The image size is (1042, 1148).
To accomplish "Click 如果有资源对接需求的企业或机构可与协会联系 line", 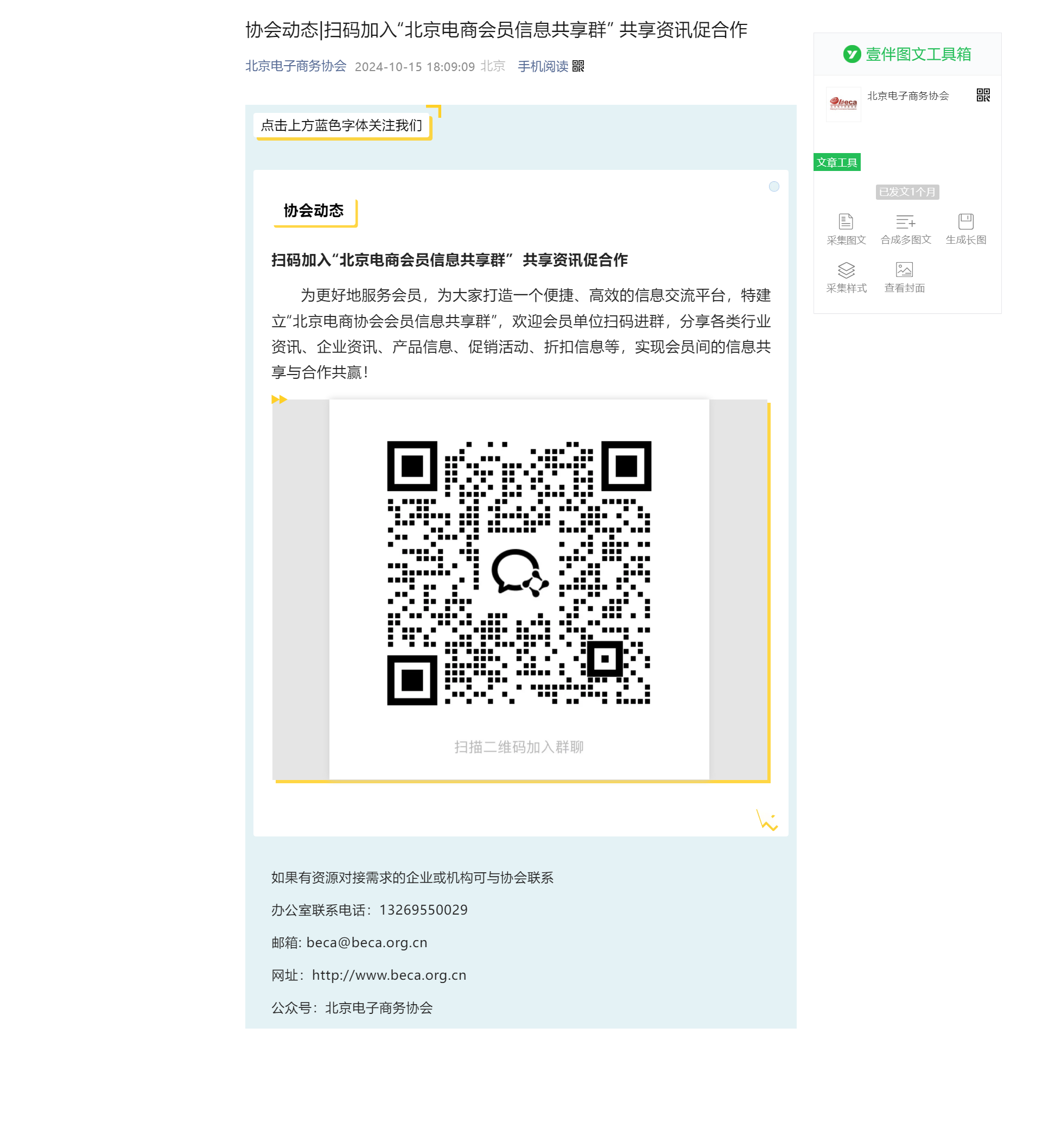I will click(x=412, y=878).
